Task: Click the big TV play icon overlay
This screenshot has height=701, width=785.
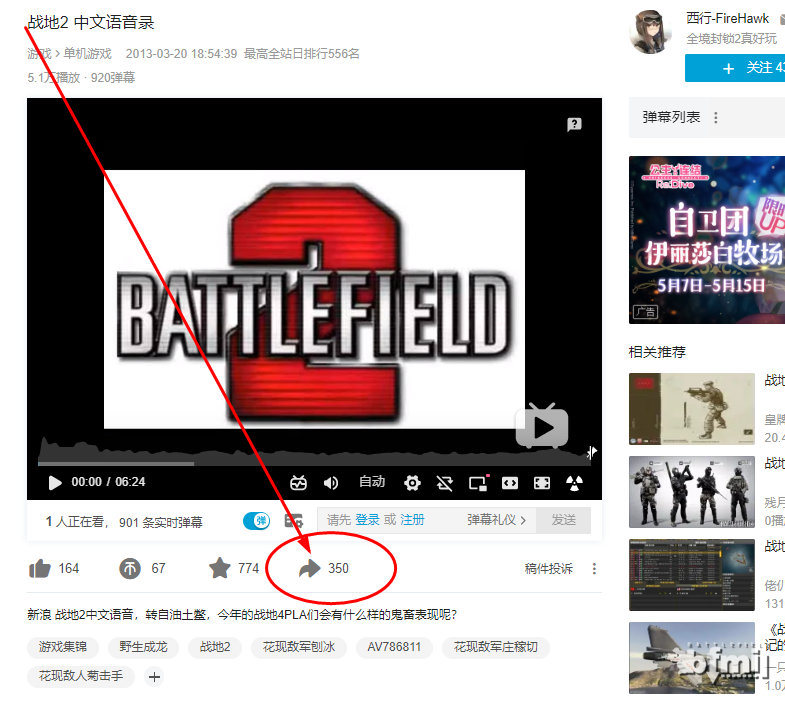Action: pos(542,426)
